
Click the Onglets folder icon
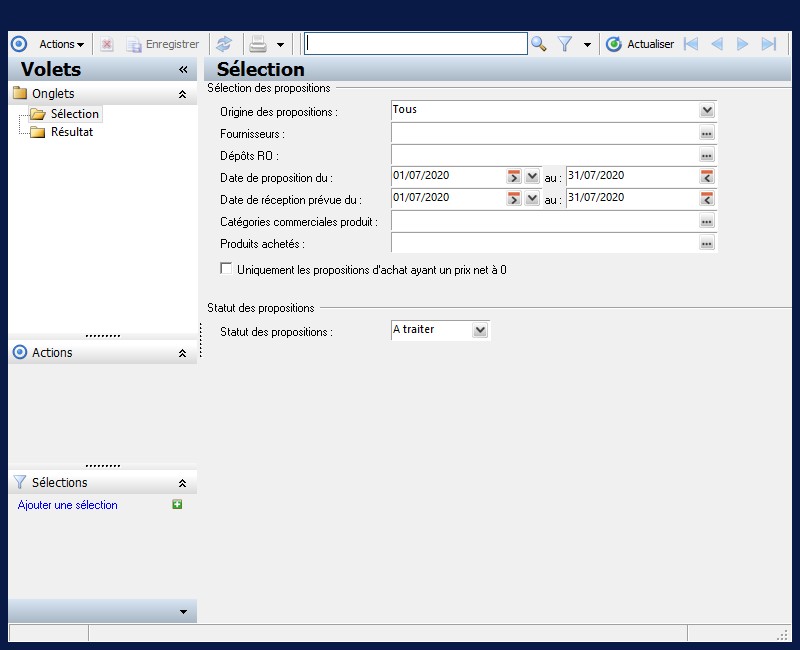point(20,93)
